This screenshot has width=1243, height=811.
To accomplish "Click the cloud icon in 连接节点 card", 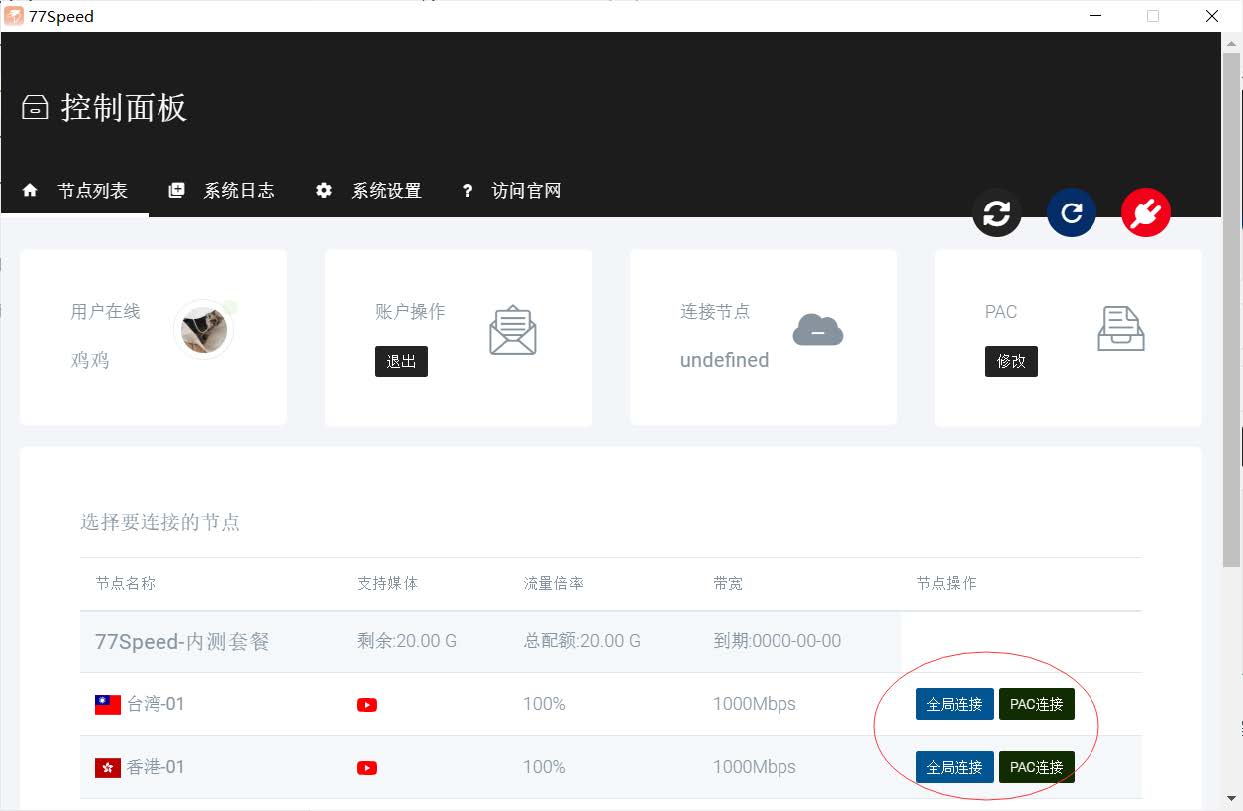I will click(x=818, y=330).
